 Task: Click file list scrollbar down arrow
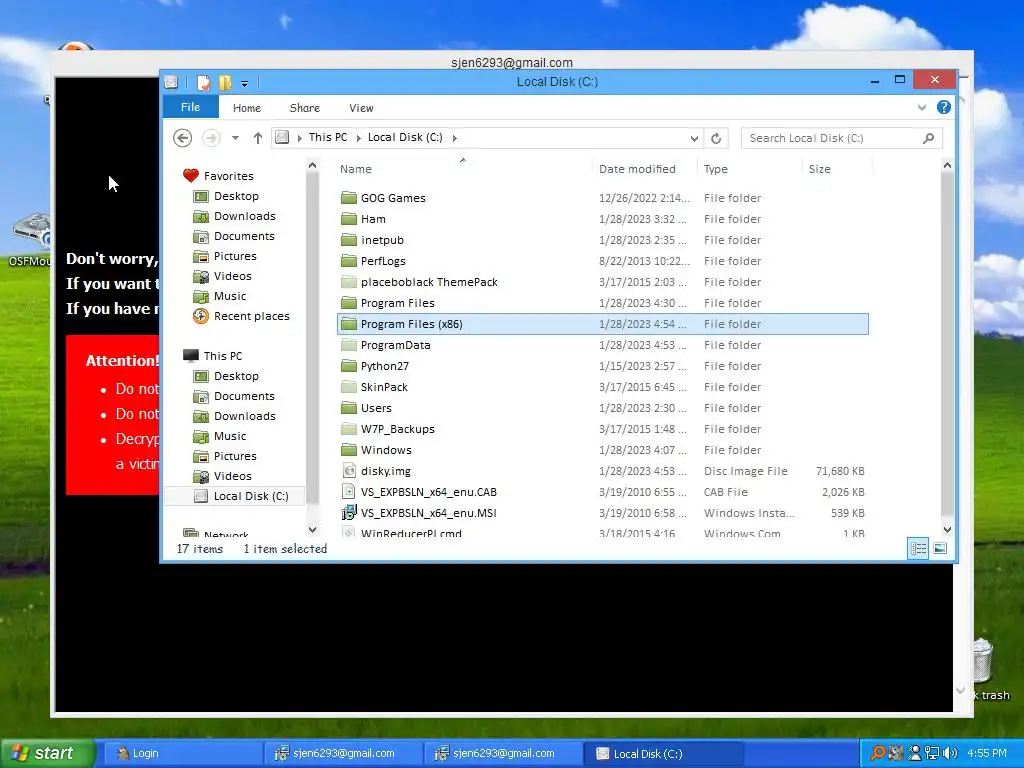[x=947, y=530]
